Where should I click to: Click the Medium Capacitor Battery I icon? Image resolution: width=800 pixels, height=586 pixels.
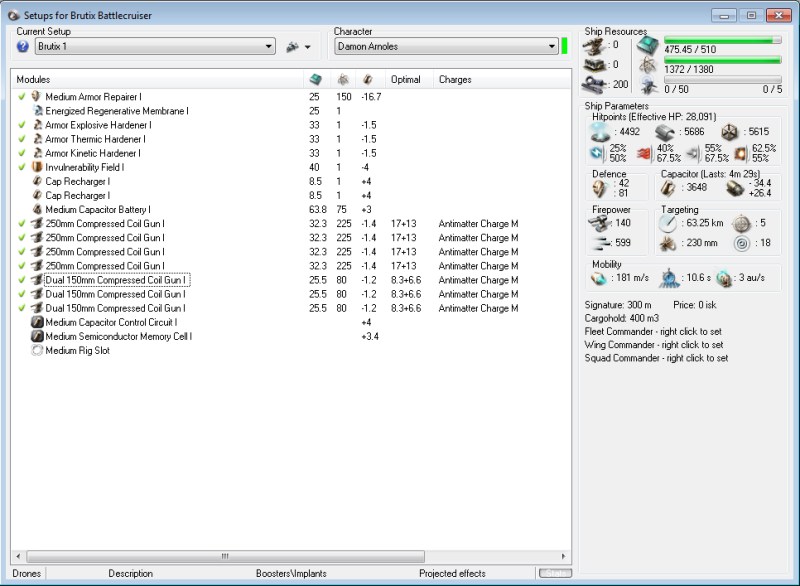click(37, 209)
